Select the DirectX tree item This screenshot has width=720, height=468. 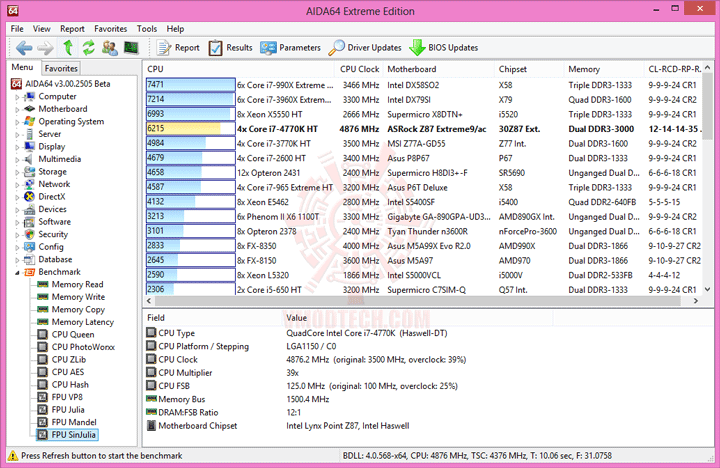[45, 197]
